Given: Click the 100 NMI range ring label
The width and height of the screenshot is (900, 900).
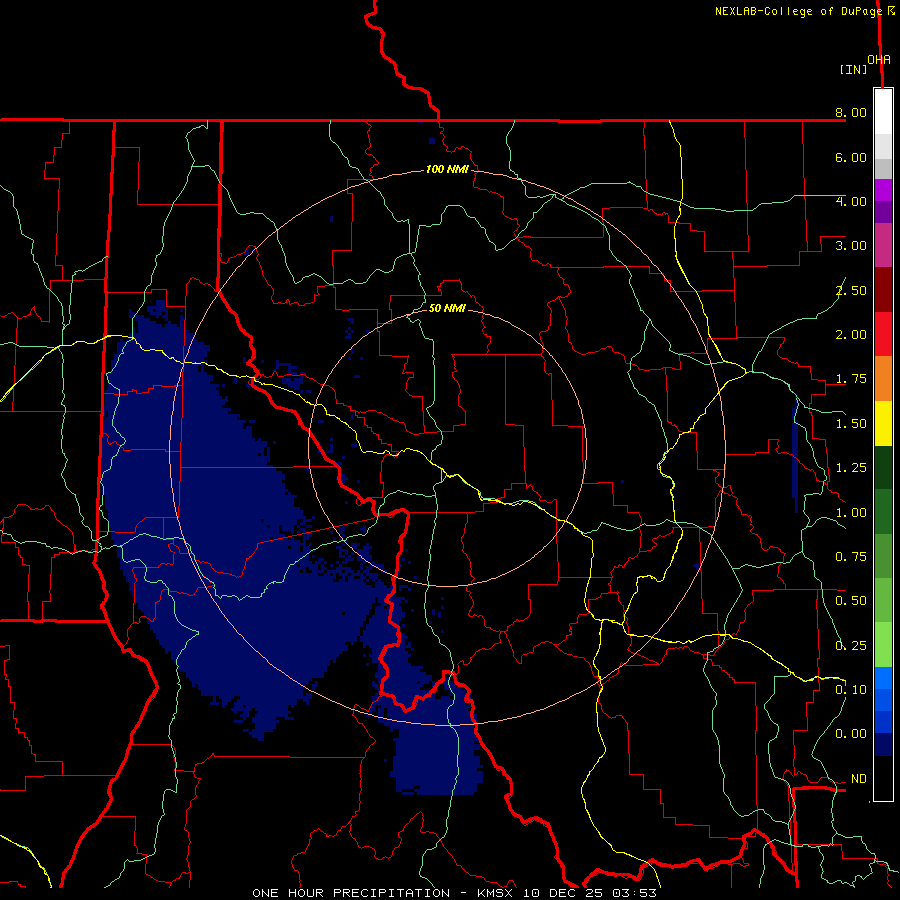Looking at the screenshot, I should [x=447, y=169].
